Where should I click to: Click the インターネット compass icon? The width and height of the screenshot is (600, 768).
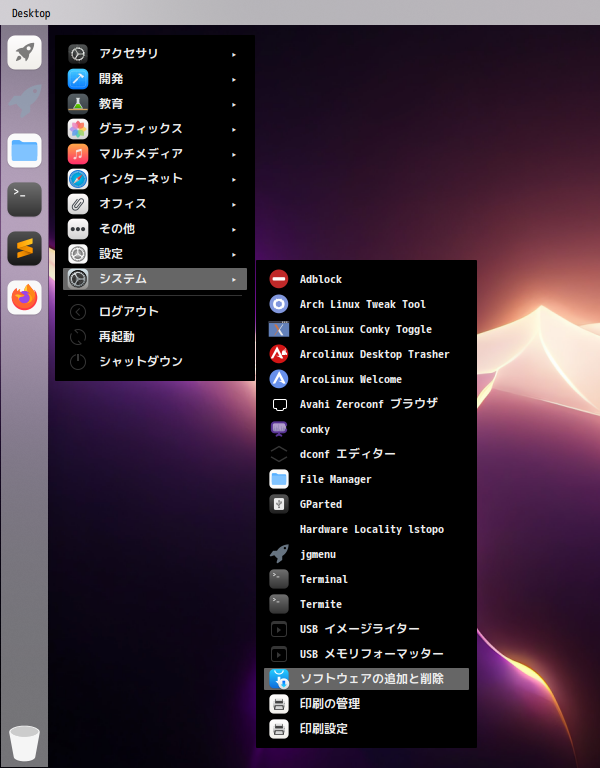[78, 179]
